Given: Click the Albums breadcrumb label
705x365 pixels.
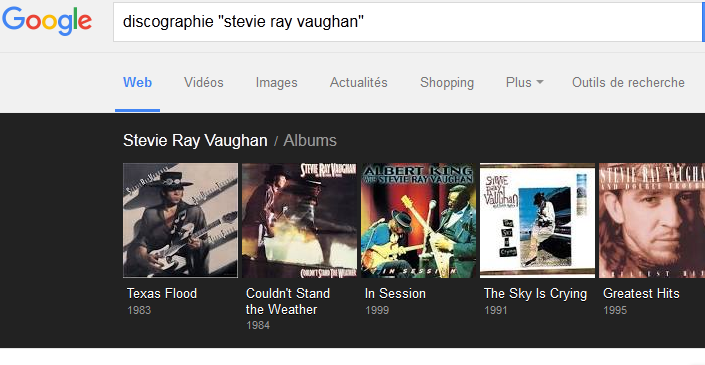Looking at the screenshot, I should click(x=310, y=141).
